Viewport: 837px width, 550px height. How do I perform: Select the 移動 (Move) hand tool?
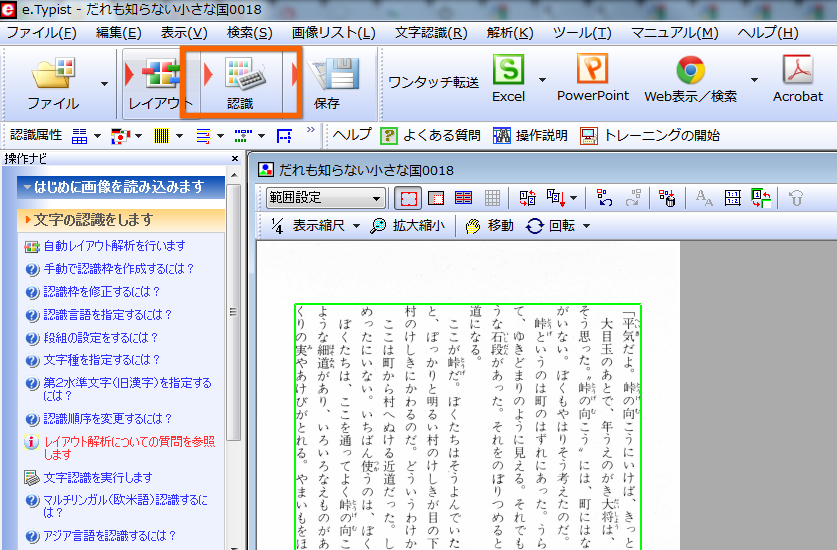tap(490, 226)
